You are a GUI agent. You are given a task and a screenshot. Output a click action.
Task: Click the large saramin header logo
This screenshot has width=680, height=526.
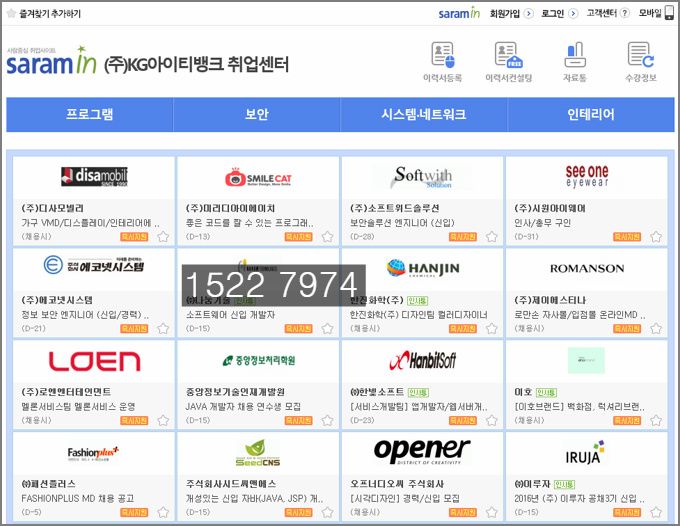coord(51,61)
